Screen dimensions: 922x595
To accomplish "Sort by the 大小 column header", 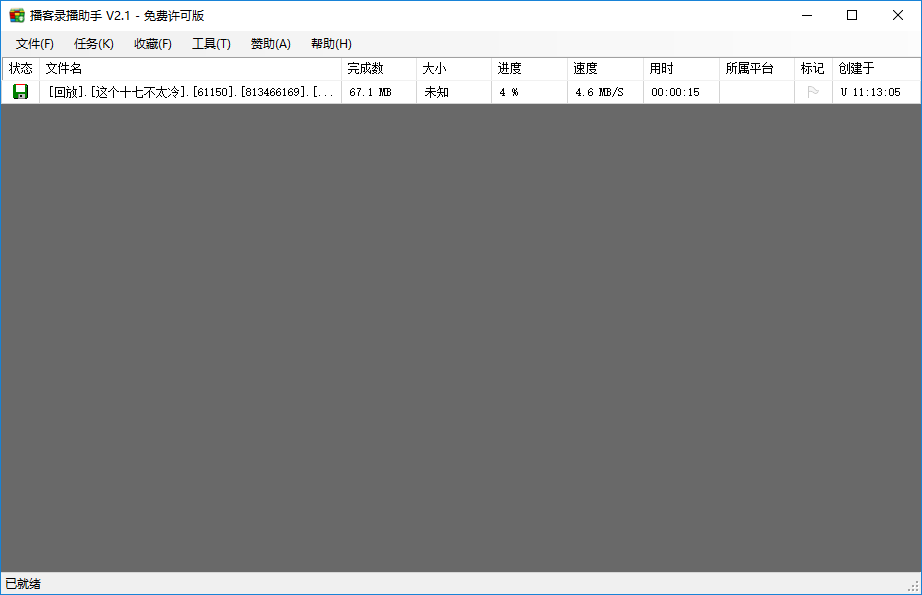I will click(454, 69).
